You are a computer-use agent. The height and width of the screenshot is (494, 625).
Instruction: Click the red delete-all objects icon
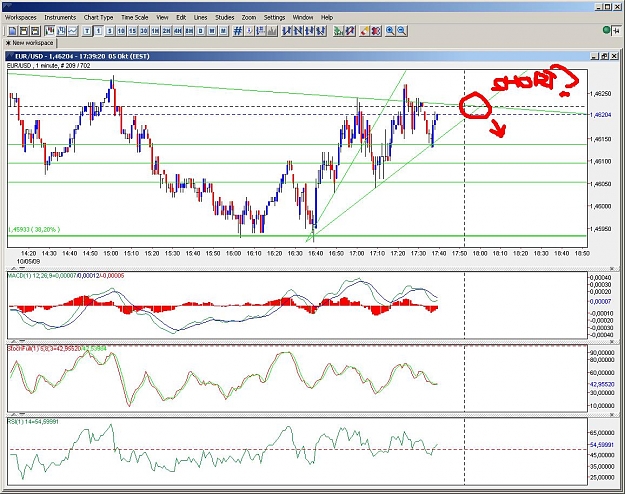click(375, 31)
